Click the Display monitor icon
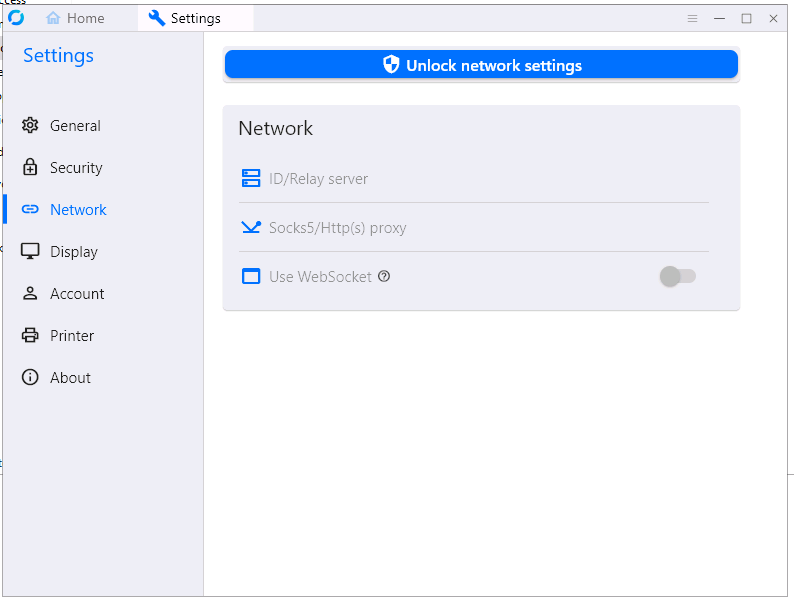The image size is (794, 601). [30, 252]
